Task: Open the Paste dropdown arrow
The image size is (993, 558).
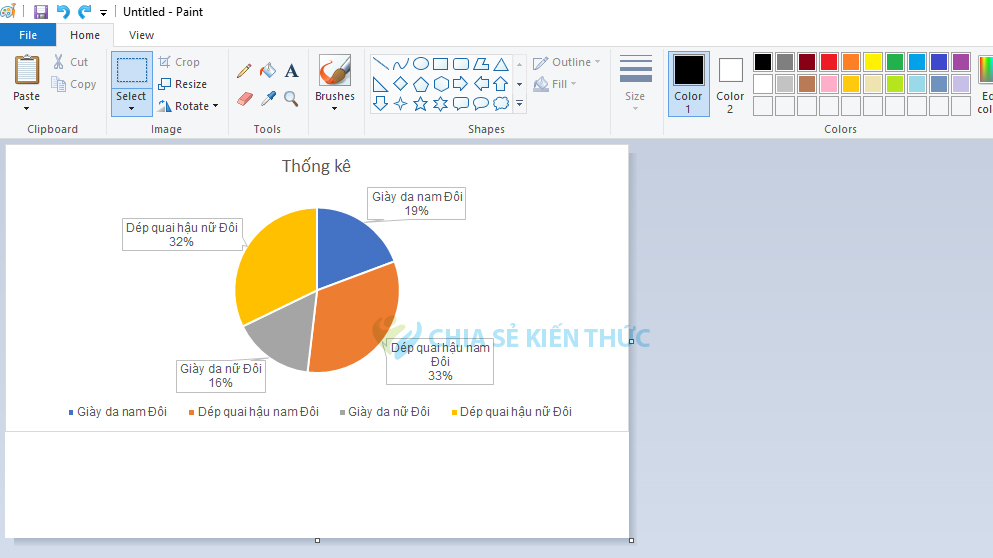Action: point(27,108)
